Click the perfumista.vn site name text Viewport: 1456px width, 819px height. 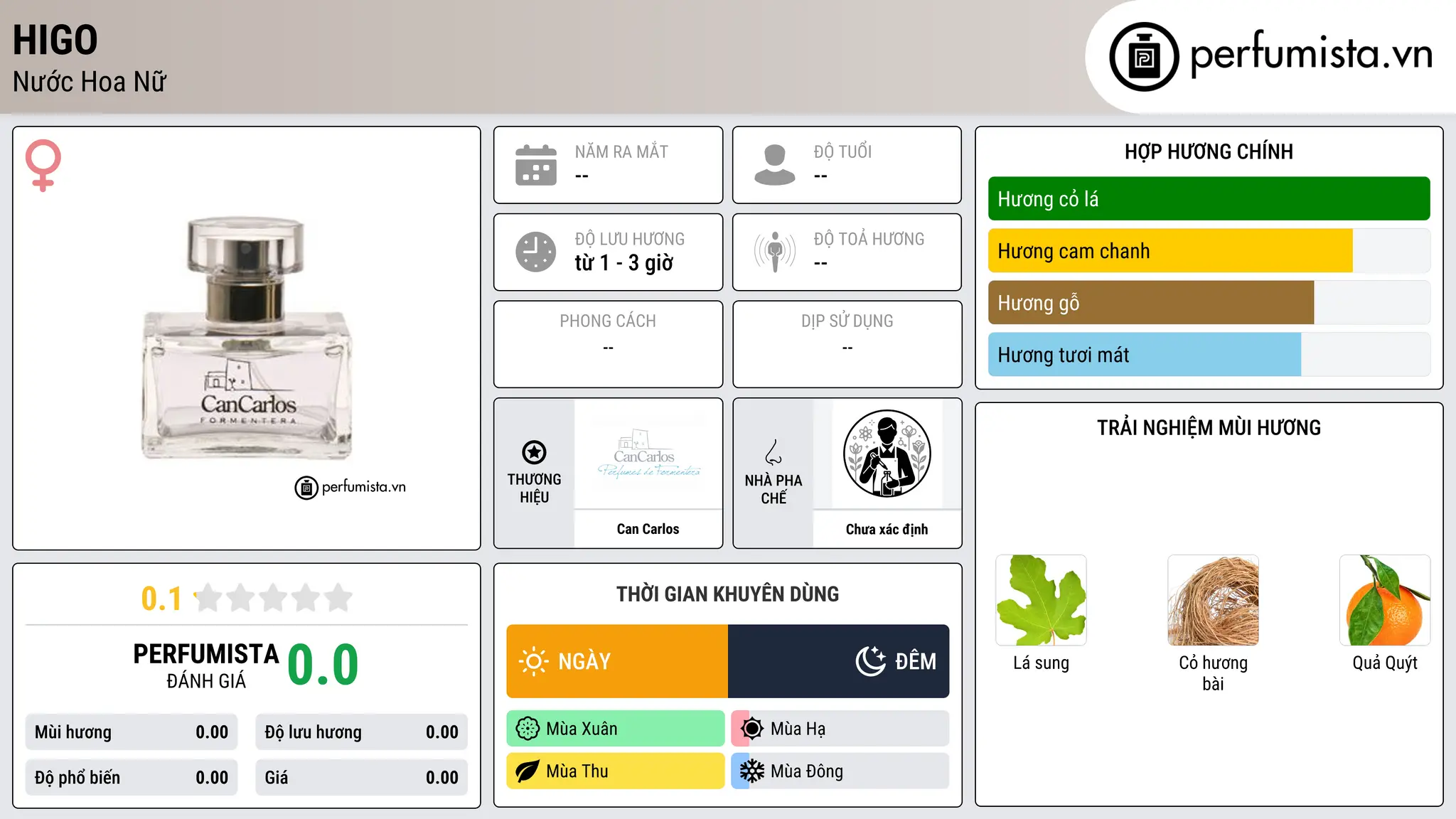[x=1311, y=54]
